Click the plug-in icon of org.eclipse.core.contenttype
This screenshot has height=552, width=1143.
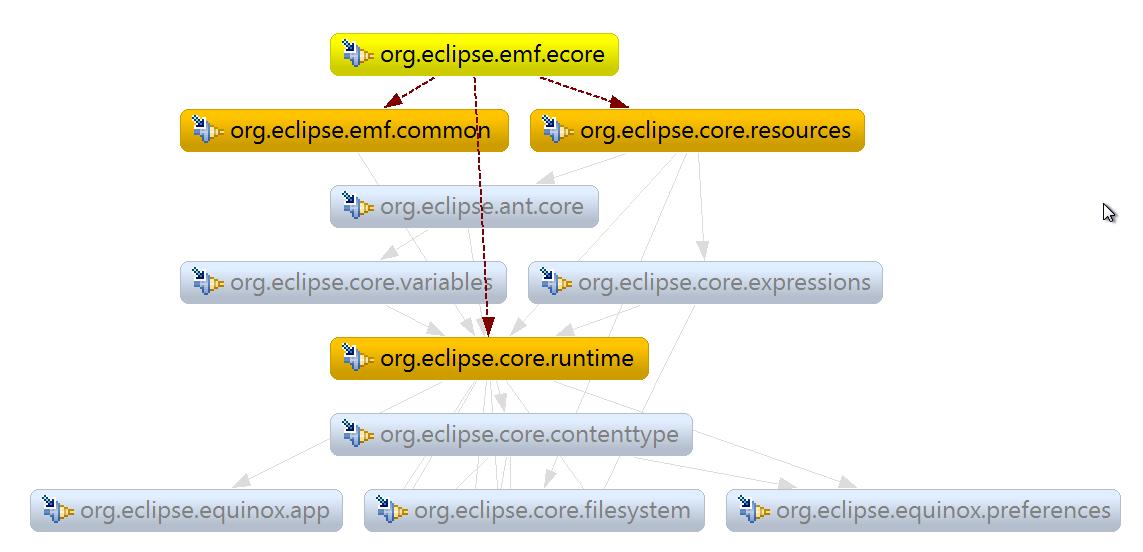[357, 435]
